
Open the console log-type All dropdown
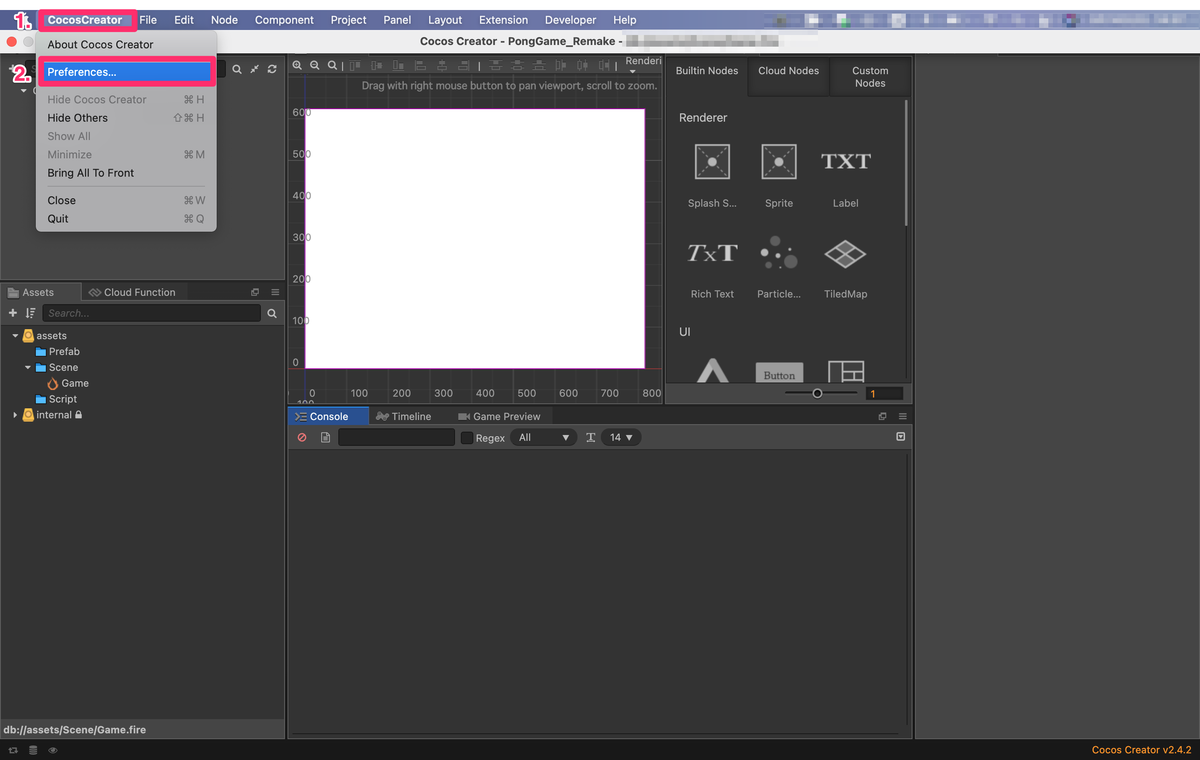543,438
